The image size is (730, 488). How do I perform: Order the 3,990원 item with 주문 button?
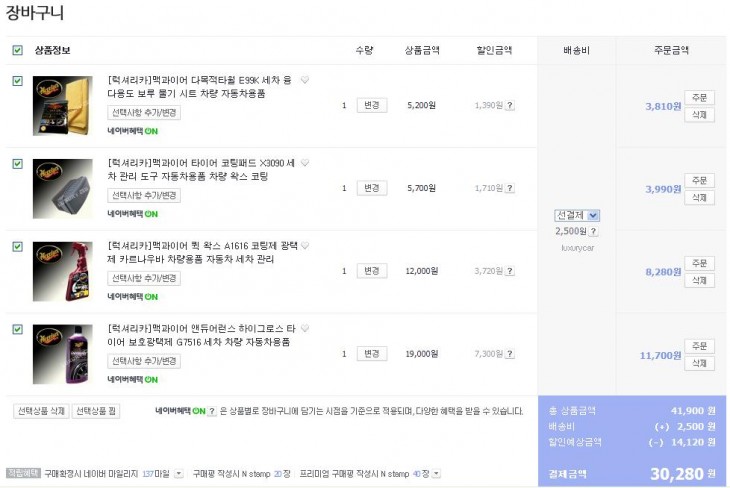coord(699,181)
